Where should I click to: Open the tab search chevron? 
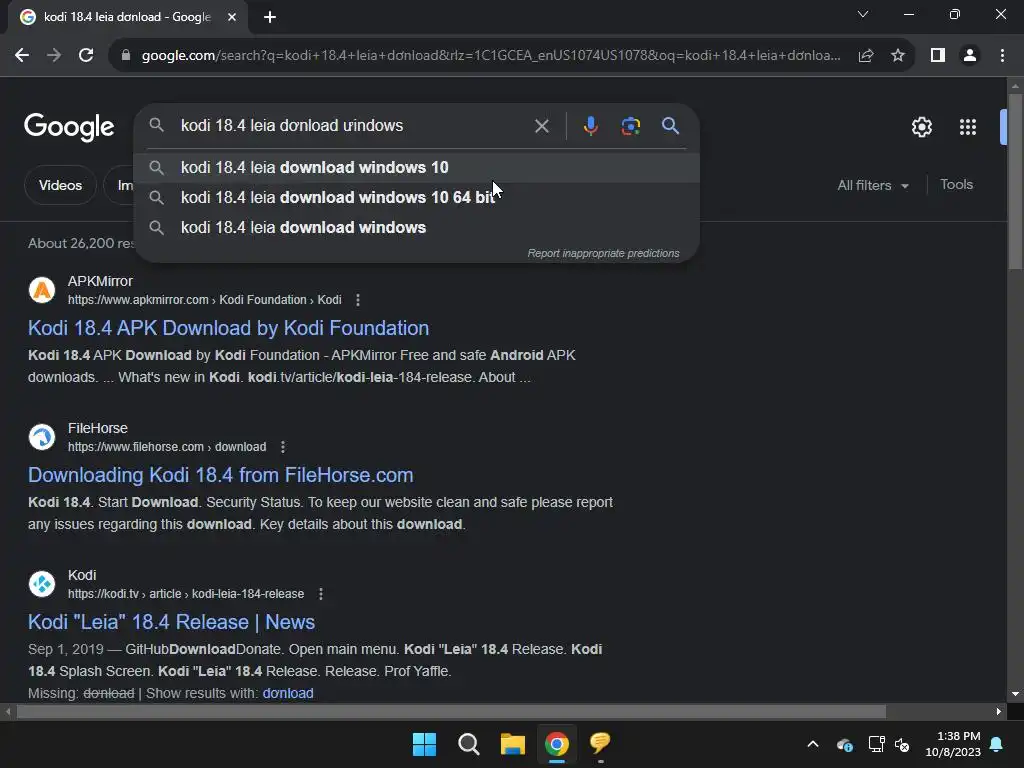coord(863,14)
